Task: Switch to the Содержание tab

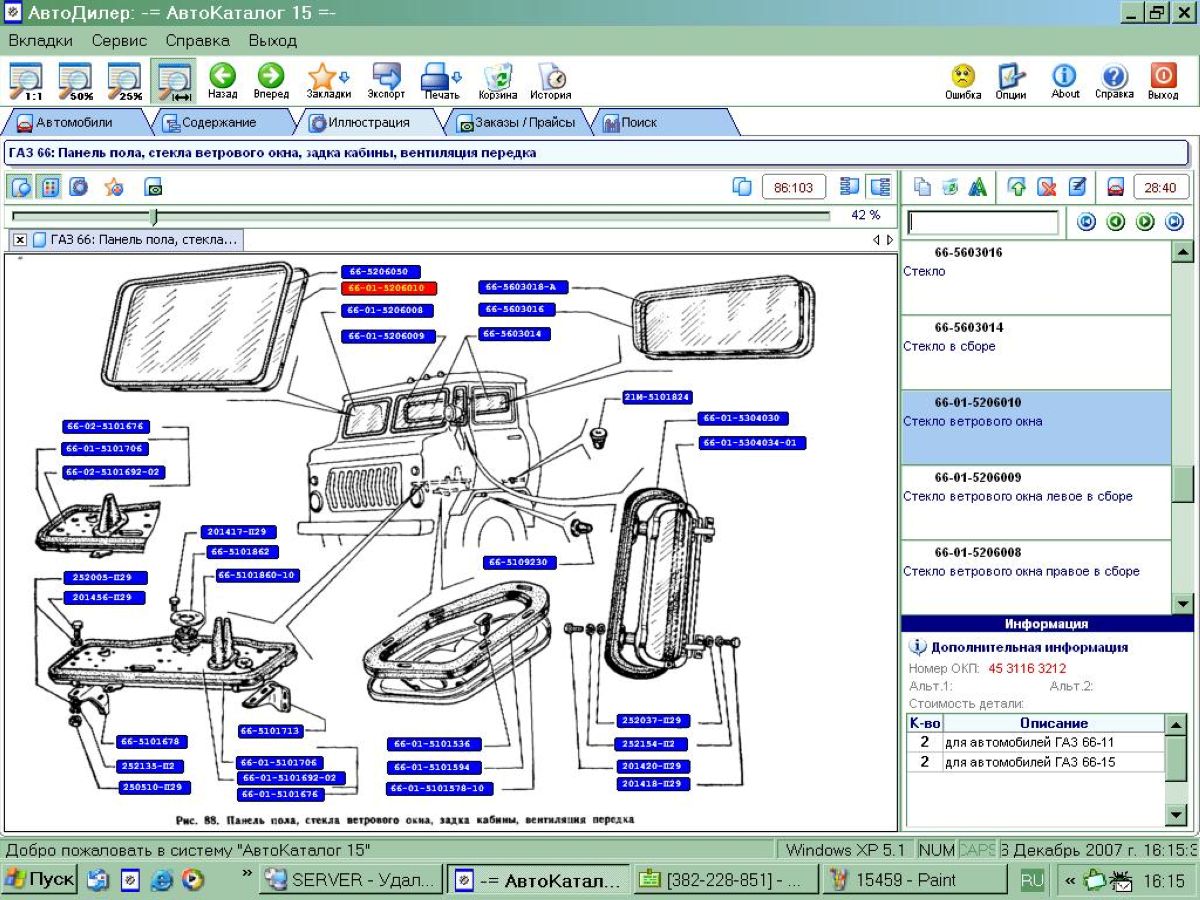Action: pos(218,122)
